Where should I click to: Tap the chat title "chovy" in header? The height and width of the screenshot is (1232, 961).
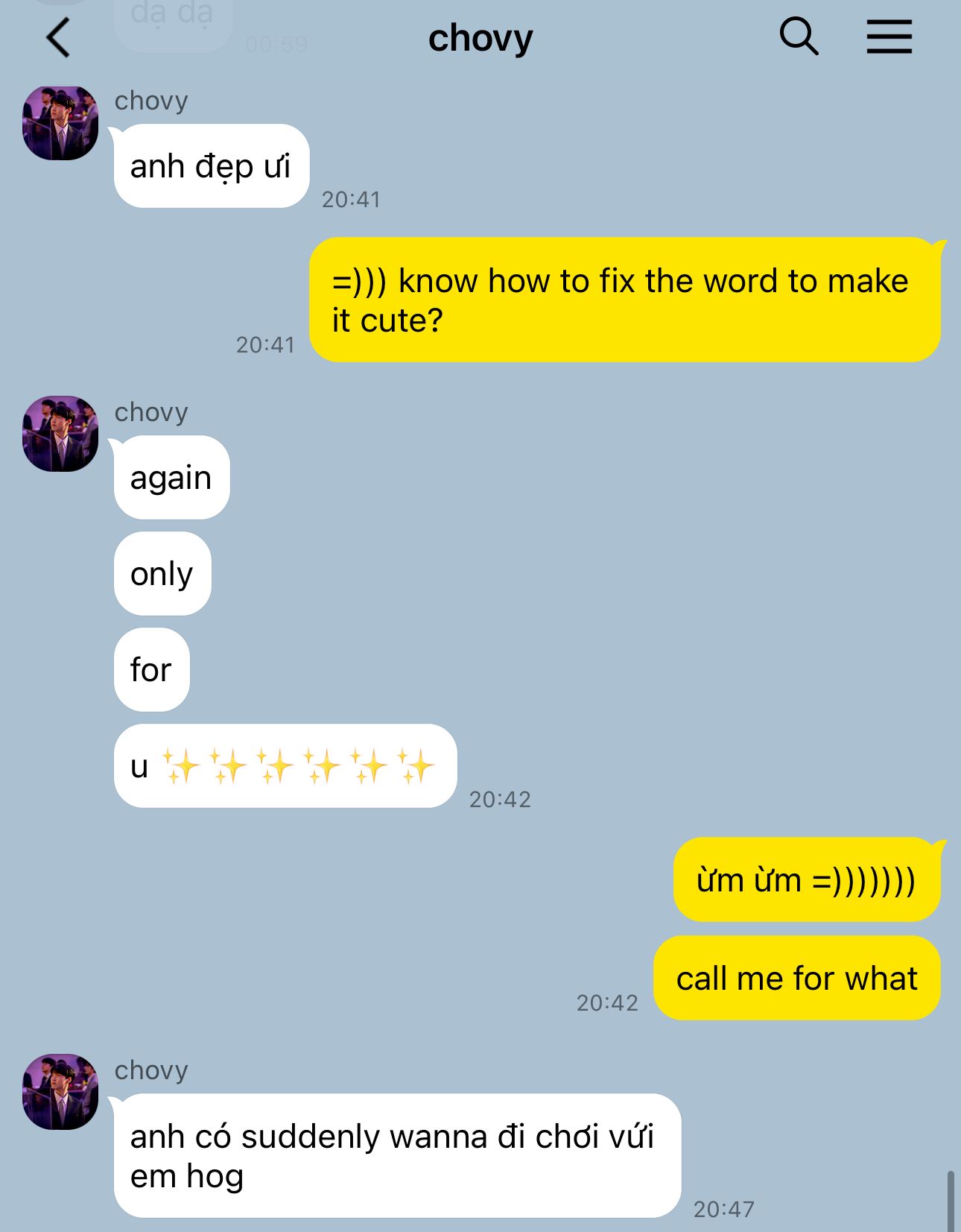pos(480,37)
